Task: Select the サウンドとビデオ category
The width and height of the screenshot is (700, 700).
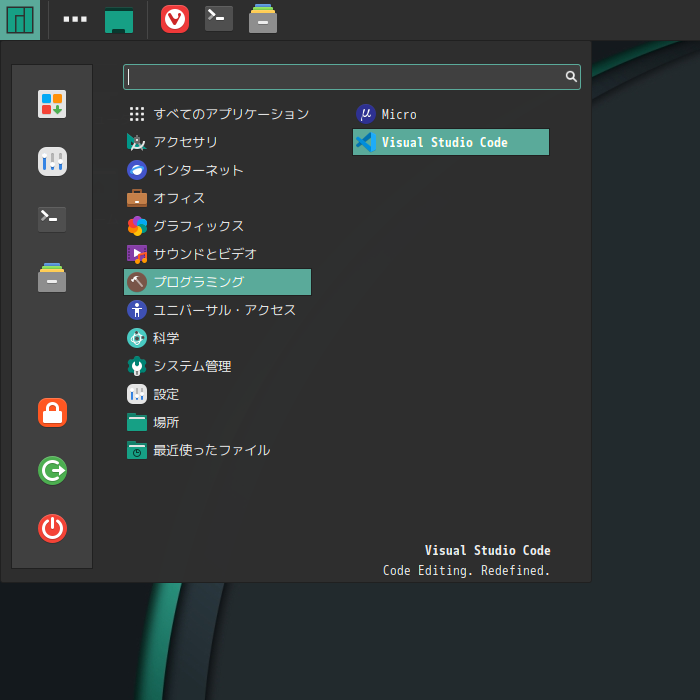Action: [217, 254]
